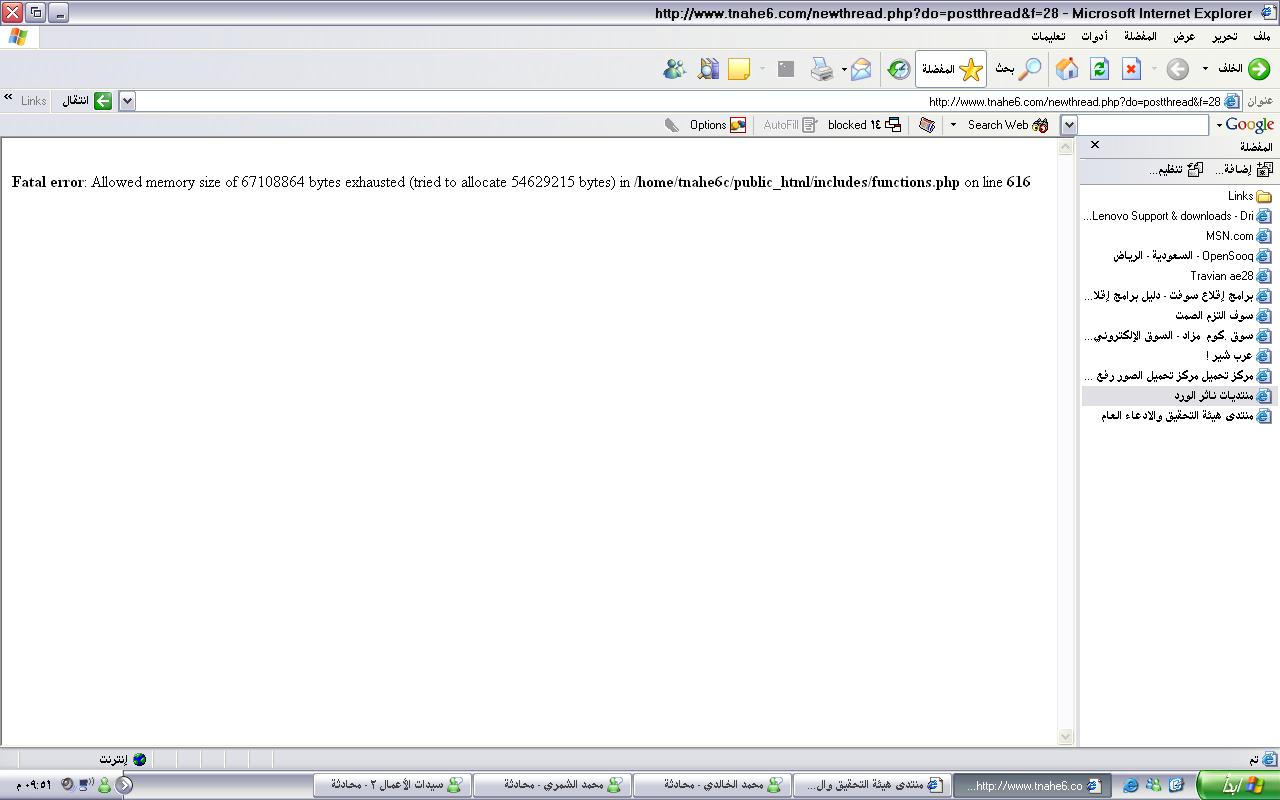The width and height of the screenshot is (1280, 800).
Task: Click the Print icon
Action: (822, 69)
